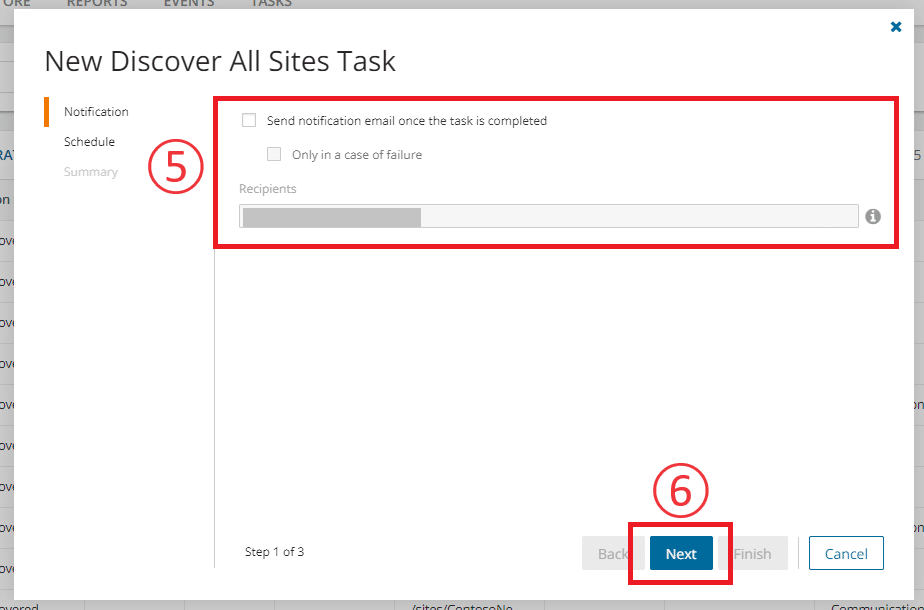Click the Step 1 of 3 indicator
Screen dimensions: 924x610
coord(273,551)
